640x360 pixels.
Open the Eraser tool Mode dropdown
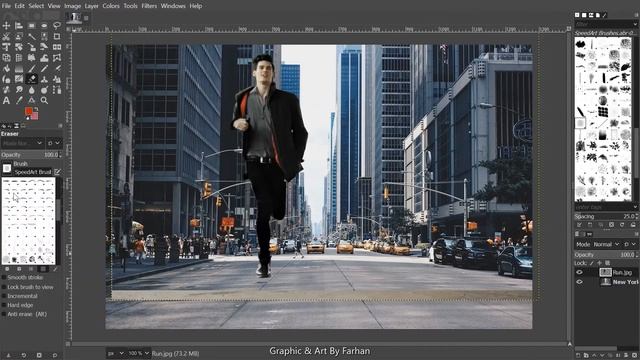coord(22,143)
